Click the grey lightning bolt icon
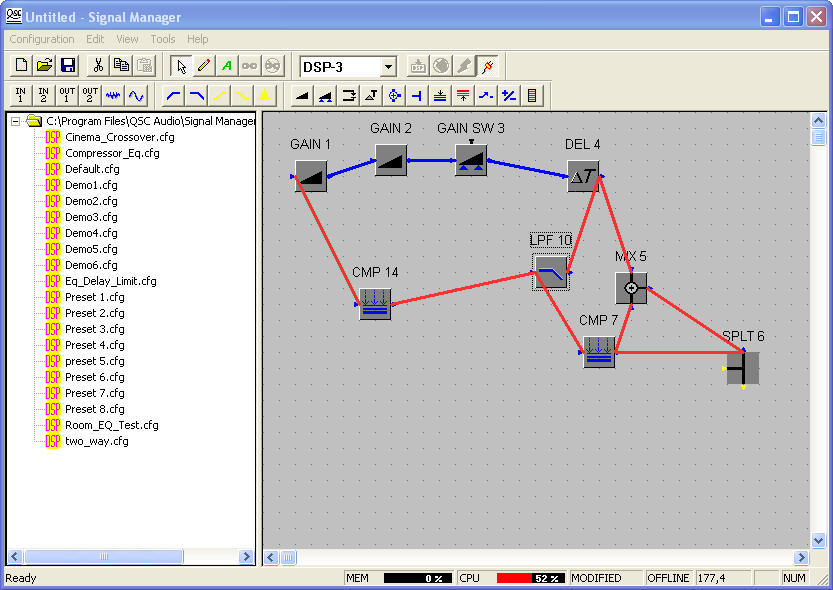 click(x=464, y=66)
